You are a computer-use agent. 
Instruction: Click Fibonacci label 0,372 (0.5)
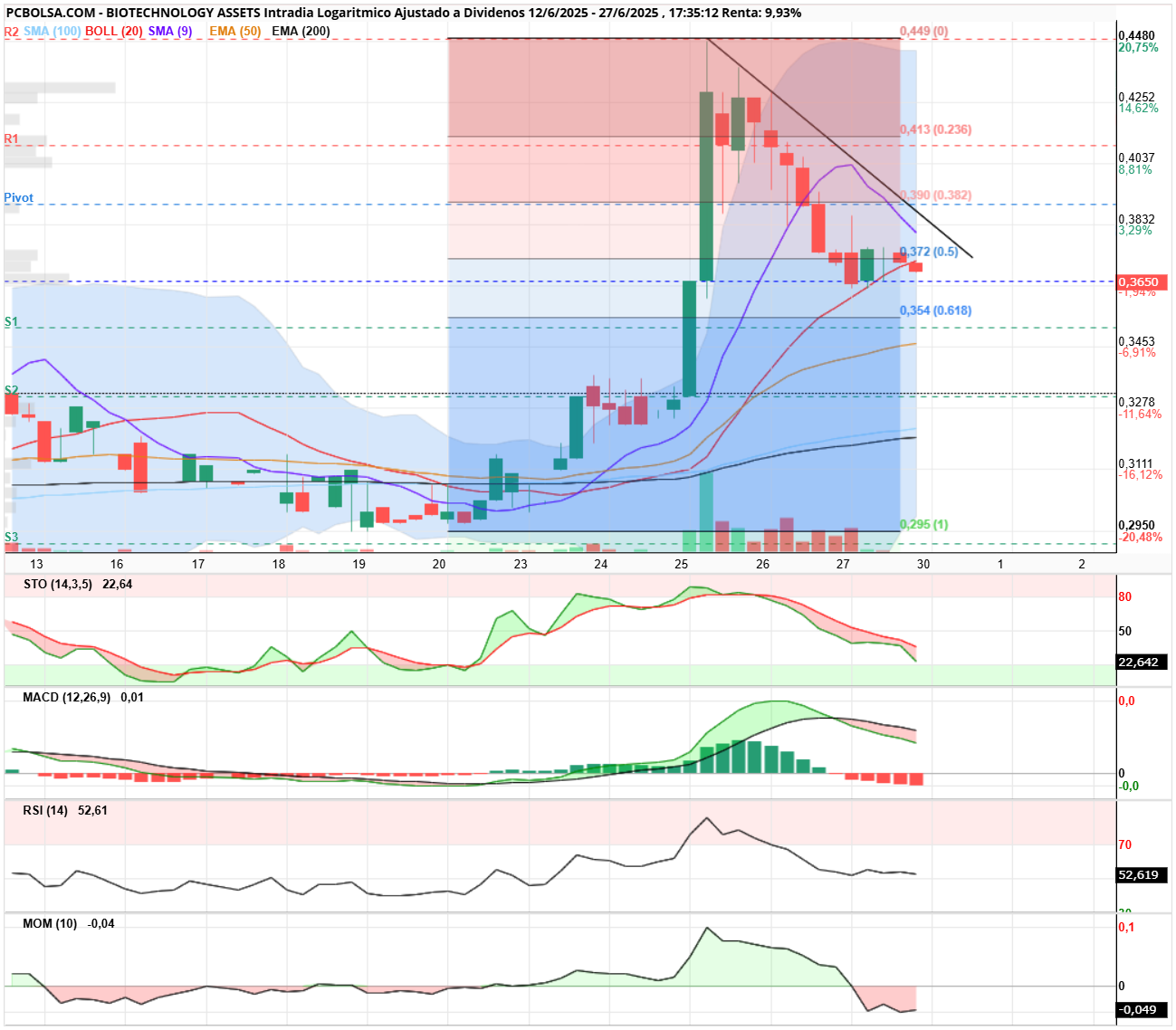coord(929,252)
